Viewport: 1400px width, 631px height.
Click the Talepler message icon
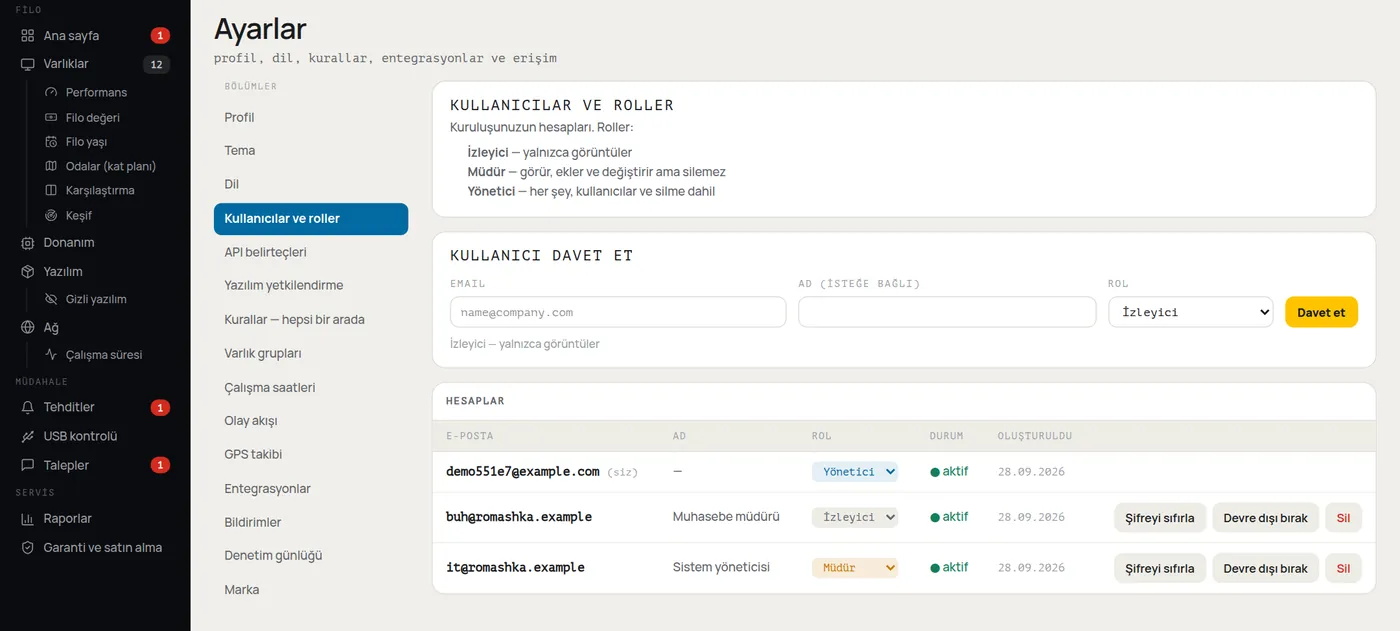27,465
